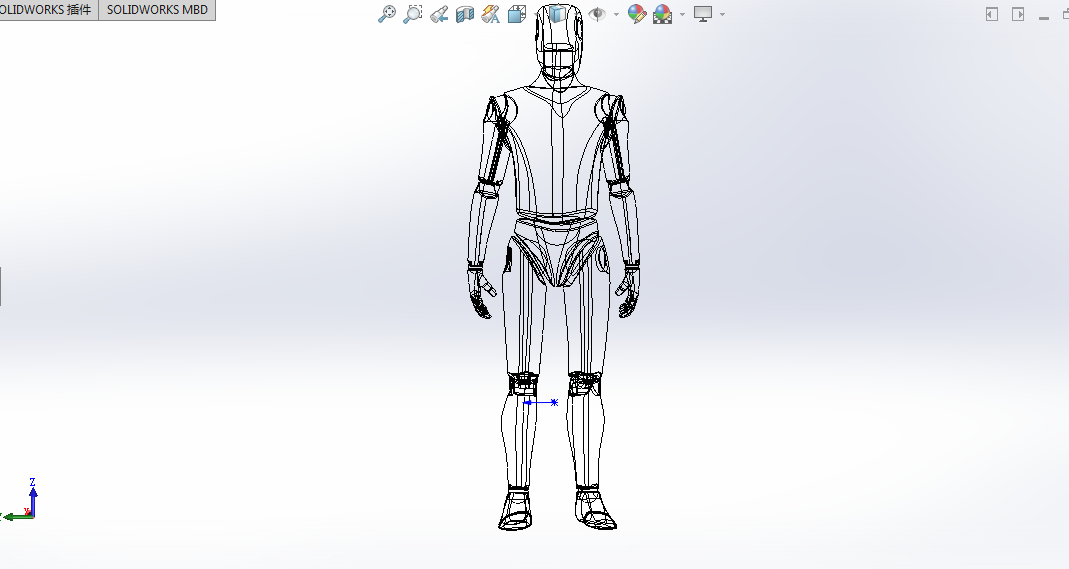Select the Zoom to Area tool

pyautogui.click(x=413, y=14)
